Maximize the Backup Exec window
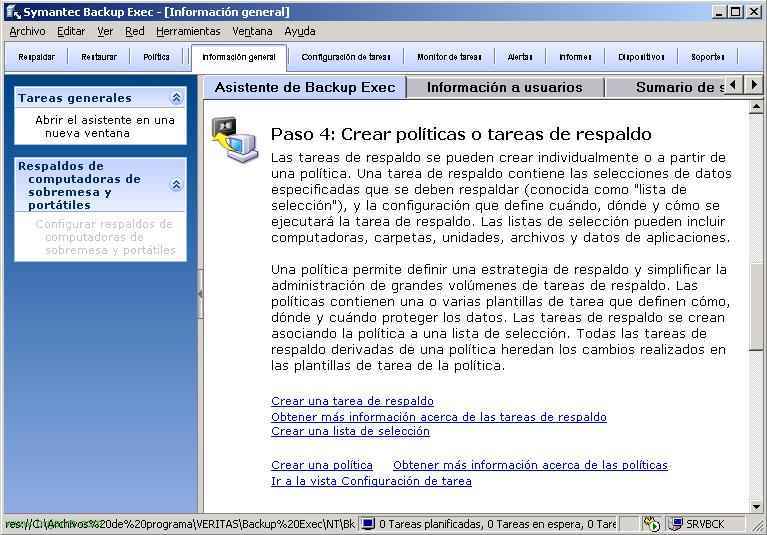 (x=735, y=12)
